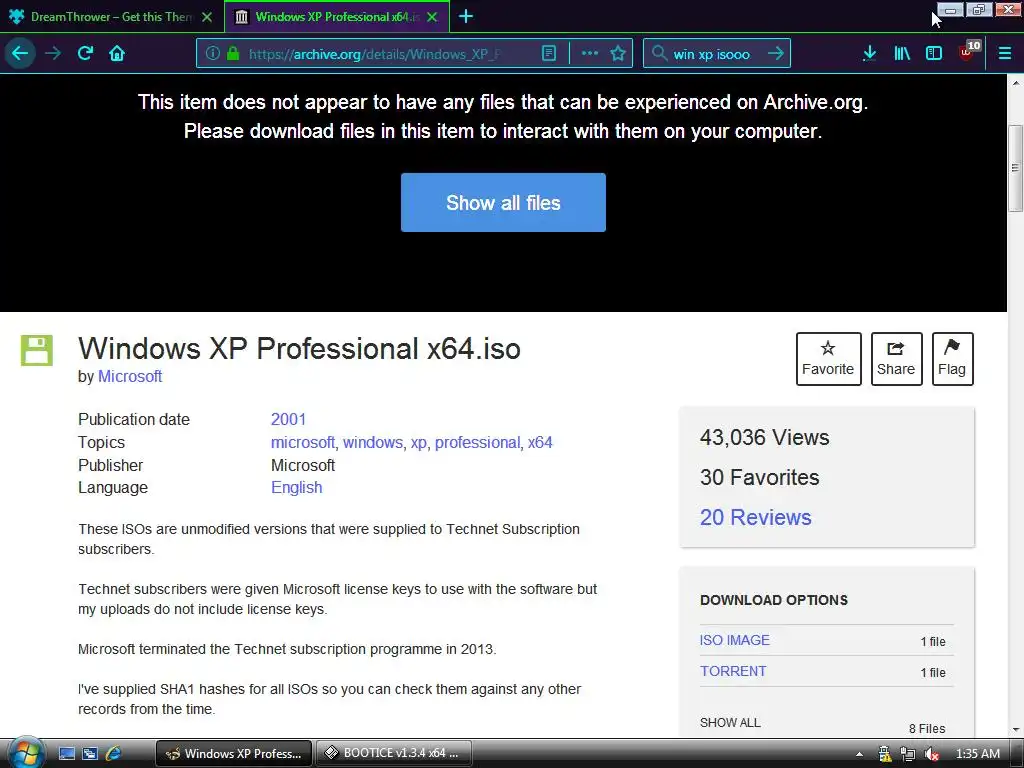Image resolution: width=1024 pixels, height=768 pixels.
Task: Open the library bookshelf icon
Action: click(x=902, y=53)
